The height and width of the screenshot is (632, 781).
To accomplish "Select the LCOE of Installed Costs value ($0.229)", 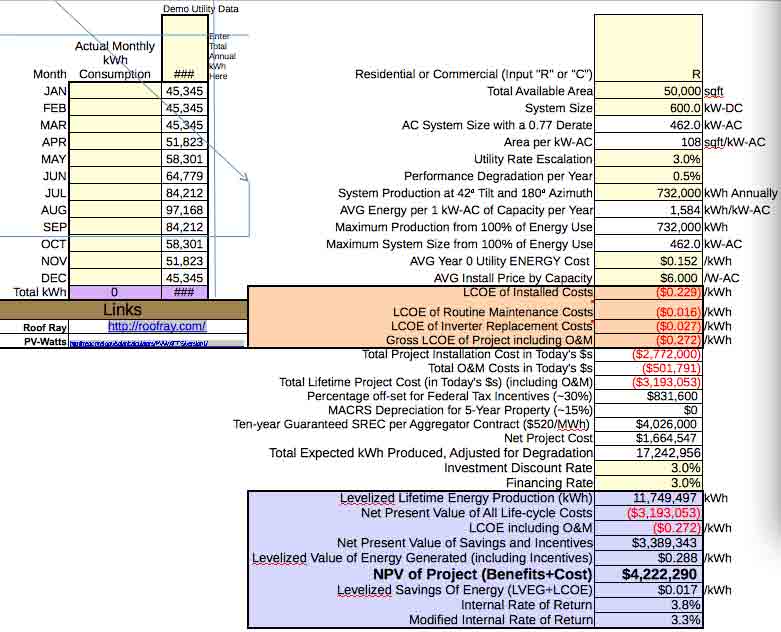I will coord(648,292).
